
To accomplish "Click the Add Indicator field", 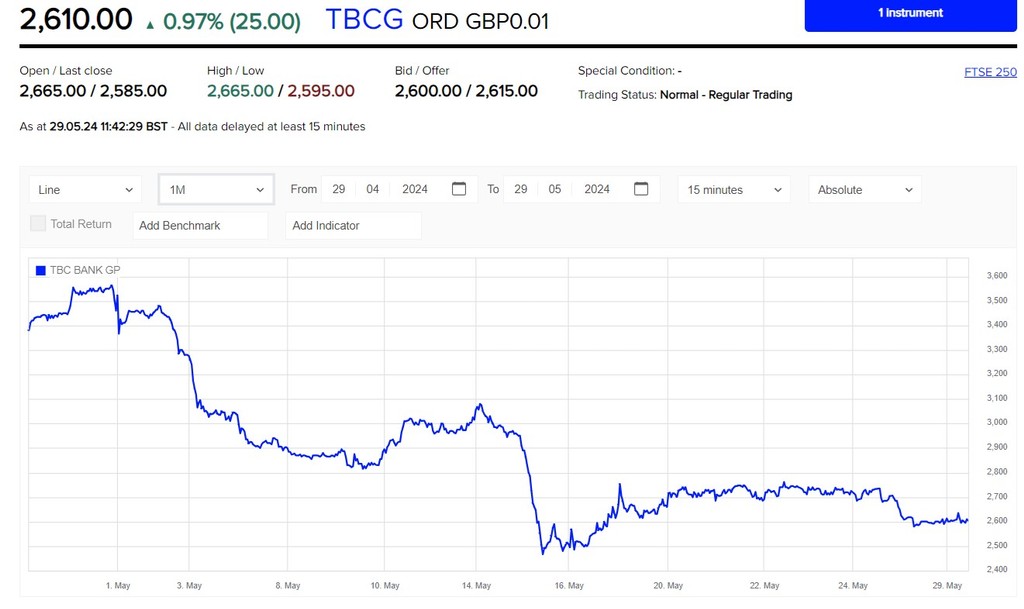I will (x=353, y=226).
